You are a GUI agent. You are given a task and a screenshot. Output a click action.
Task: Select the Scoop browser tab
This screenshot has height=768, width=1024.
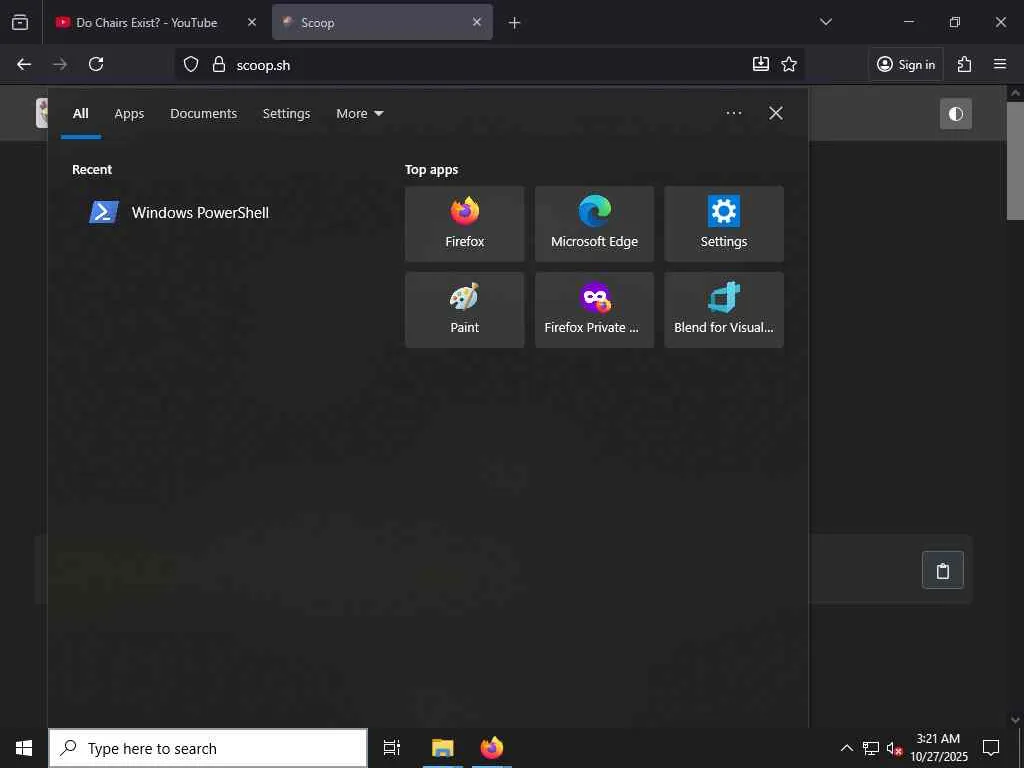pos(382,22)
